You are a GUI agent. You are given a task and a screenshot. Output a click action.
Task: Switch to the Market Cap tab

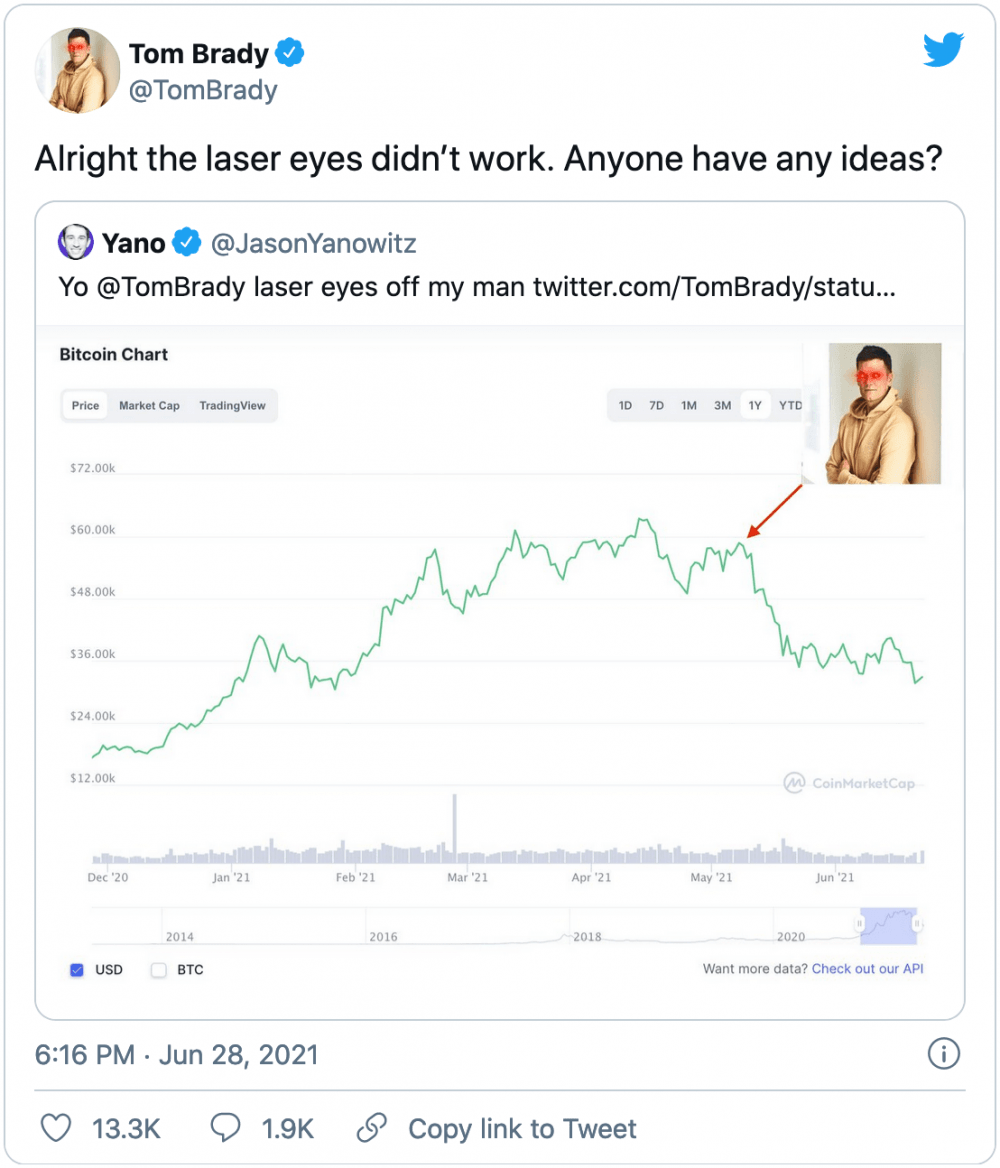[149, 405]
